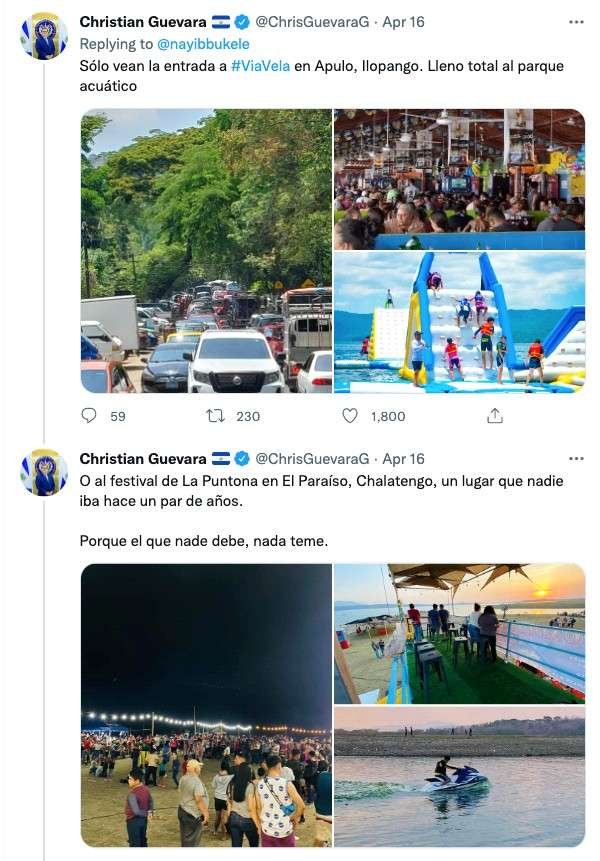Like the tweet with 1,800 likes
Viewport: 600px width, 861px height.
coord(350,416)
